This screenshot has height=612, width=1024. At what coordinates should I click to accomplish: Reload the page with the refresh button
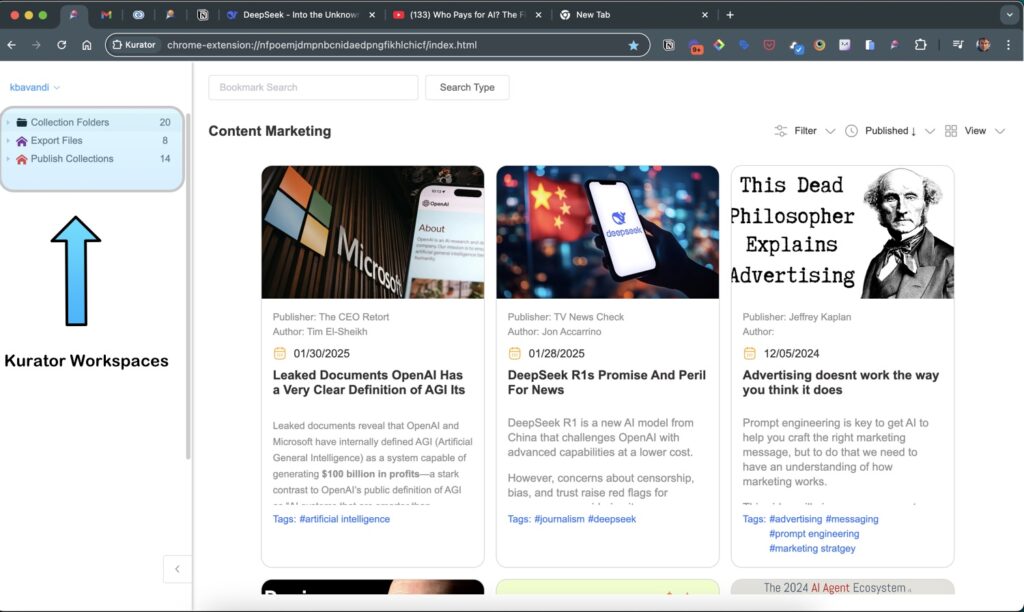62,45
